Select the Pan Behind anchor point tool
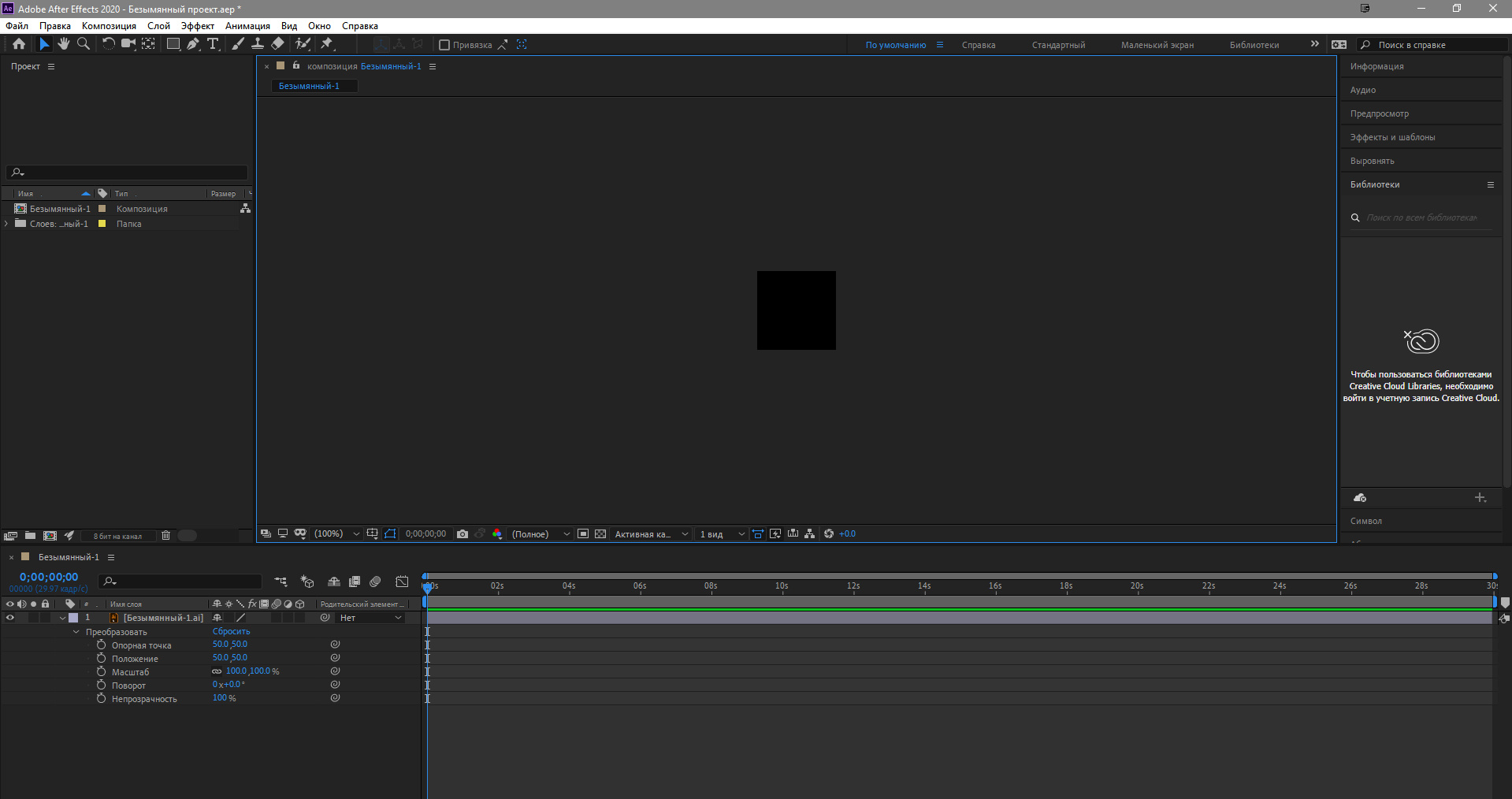Viewport: 1512px width, 799px height. click(x=148, y=44)
